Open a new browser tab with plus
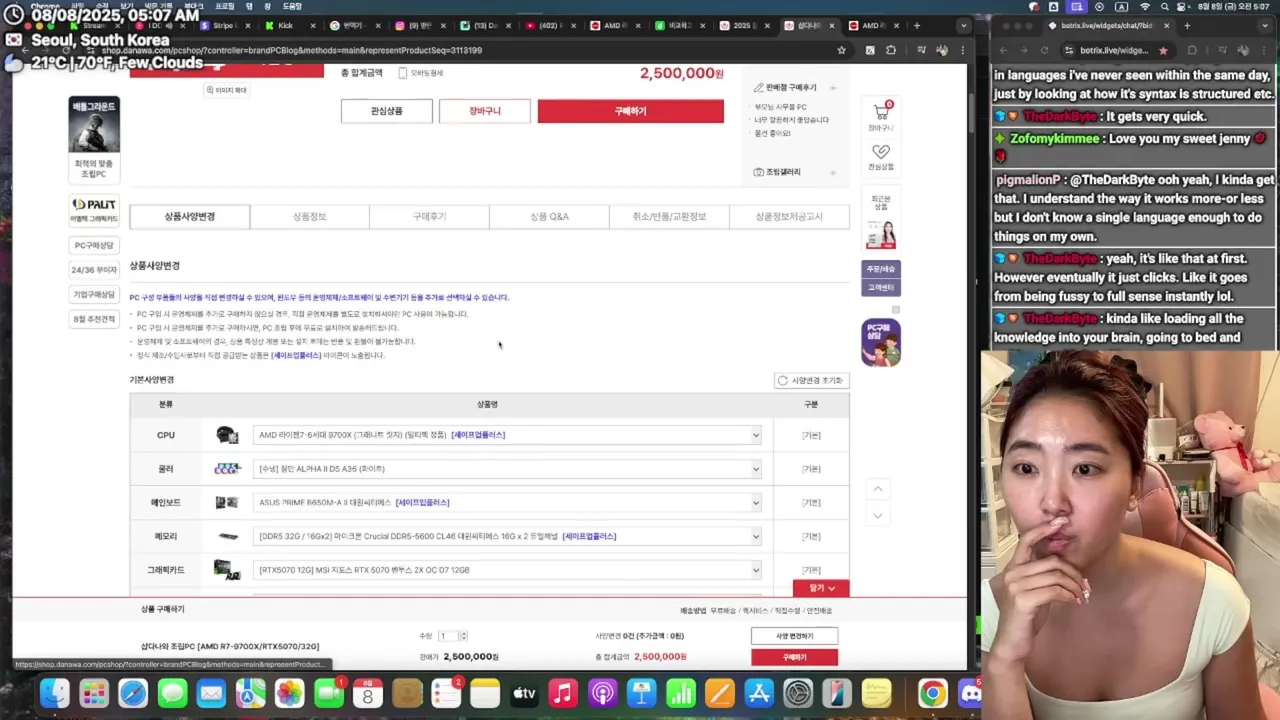Viewport: 1280px width, 720px height. 917,25
